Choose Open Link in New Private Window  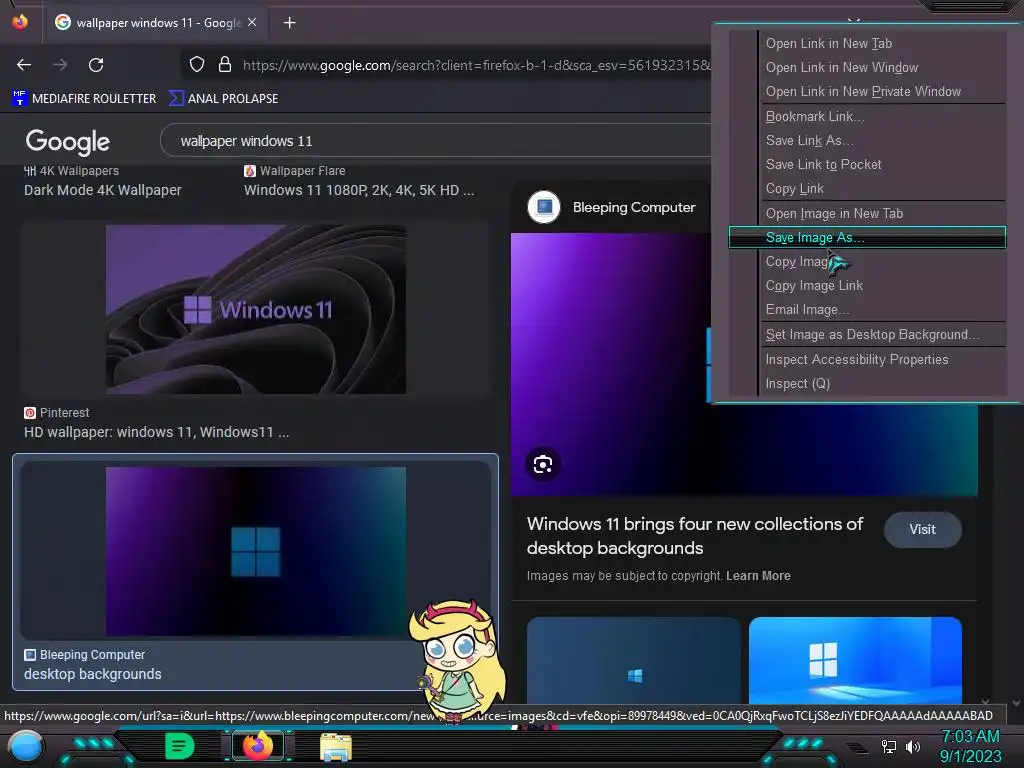pos(867,92)
